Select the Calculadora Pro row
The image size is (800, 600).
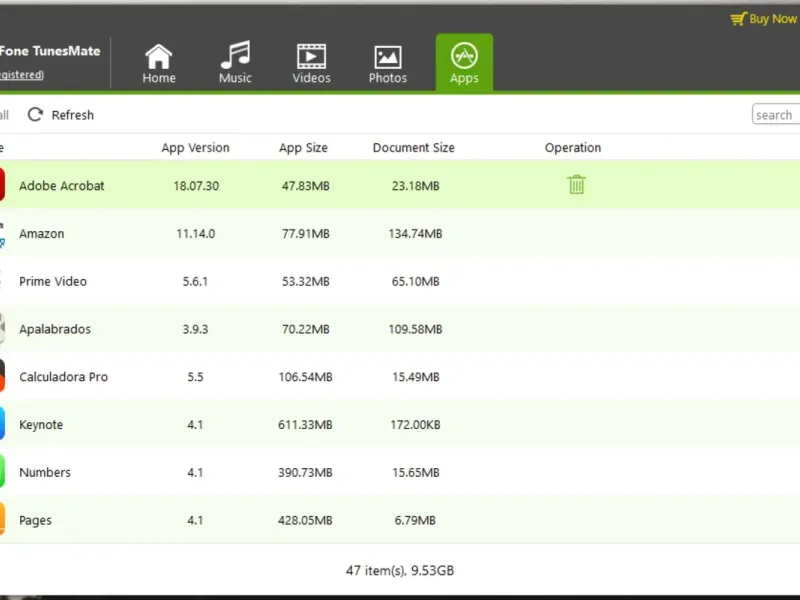coord(400,377)
